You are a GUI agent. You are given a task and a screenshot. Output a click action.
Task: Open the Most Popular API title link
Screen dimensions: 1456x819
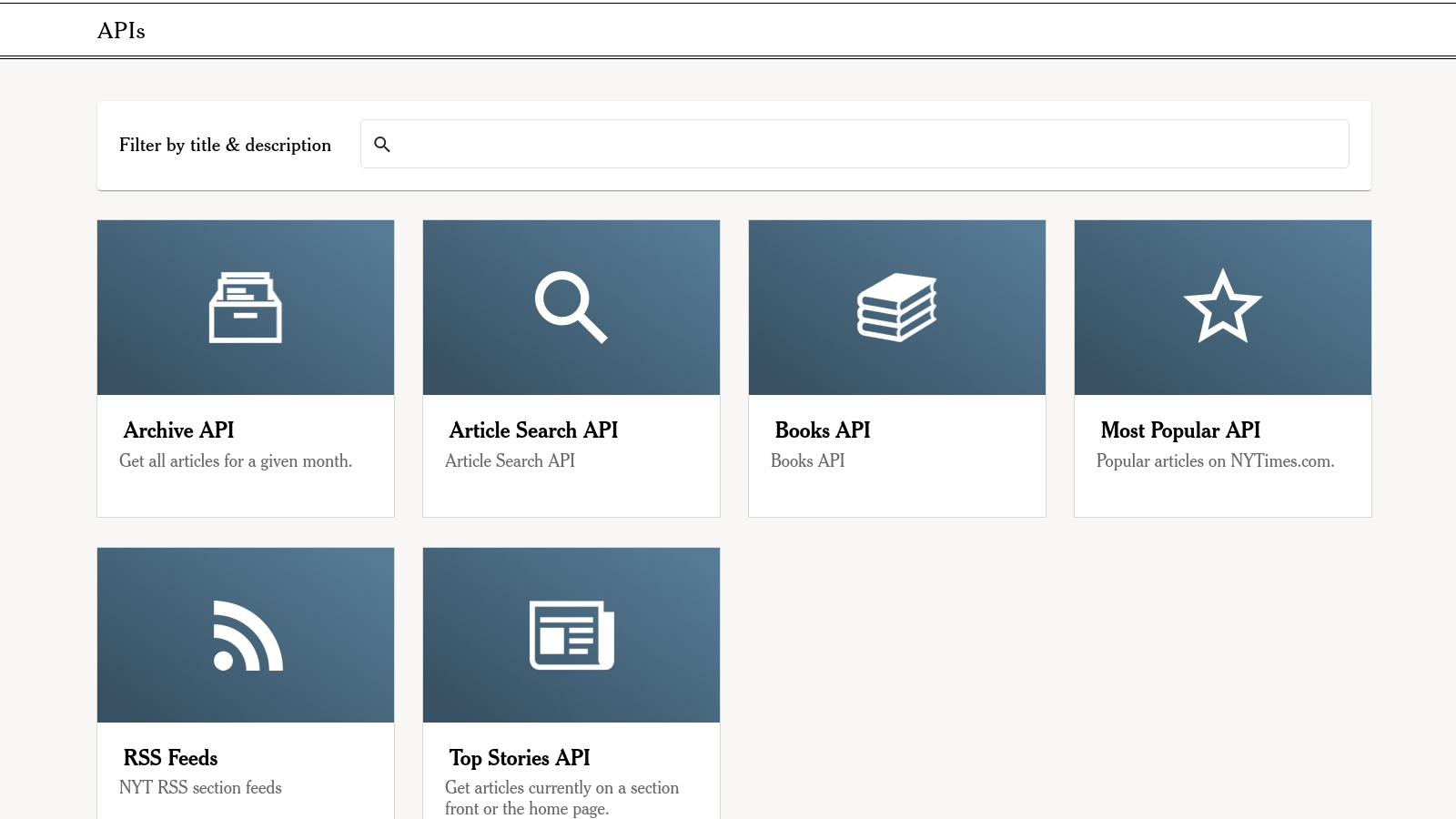pyautogui.click(x=1180, y=430)
